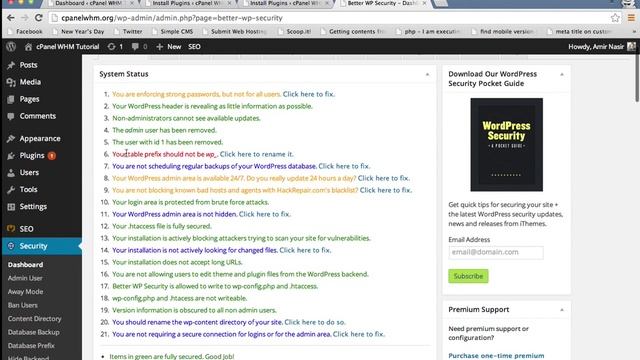Switch to Dashboard cPanel WHM tab

(89, 3)
